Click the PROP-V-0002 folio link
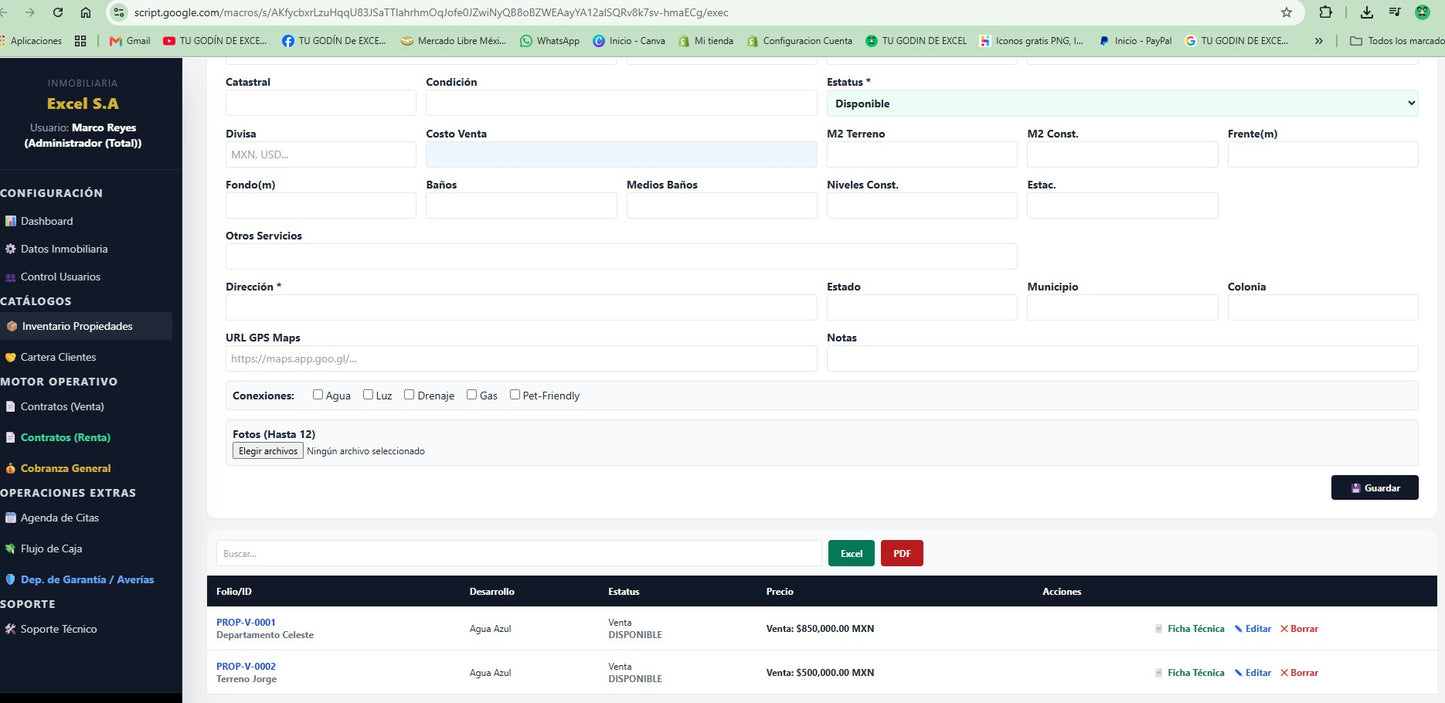This screenshot has height=703, width=1445. [246, 666]
